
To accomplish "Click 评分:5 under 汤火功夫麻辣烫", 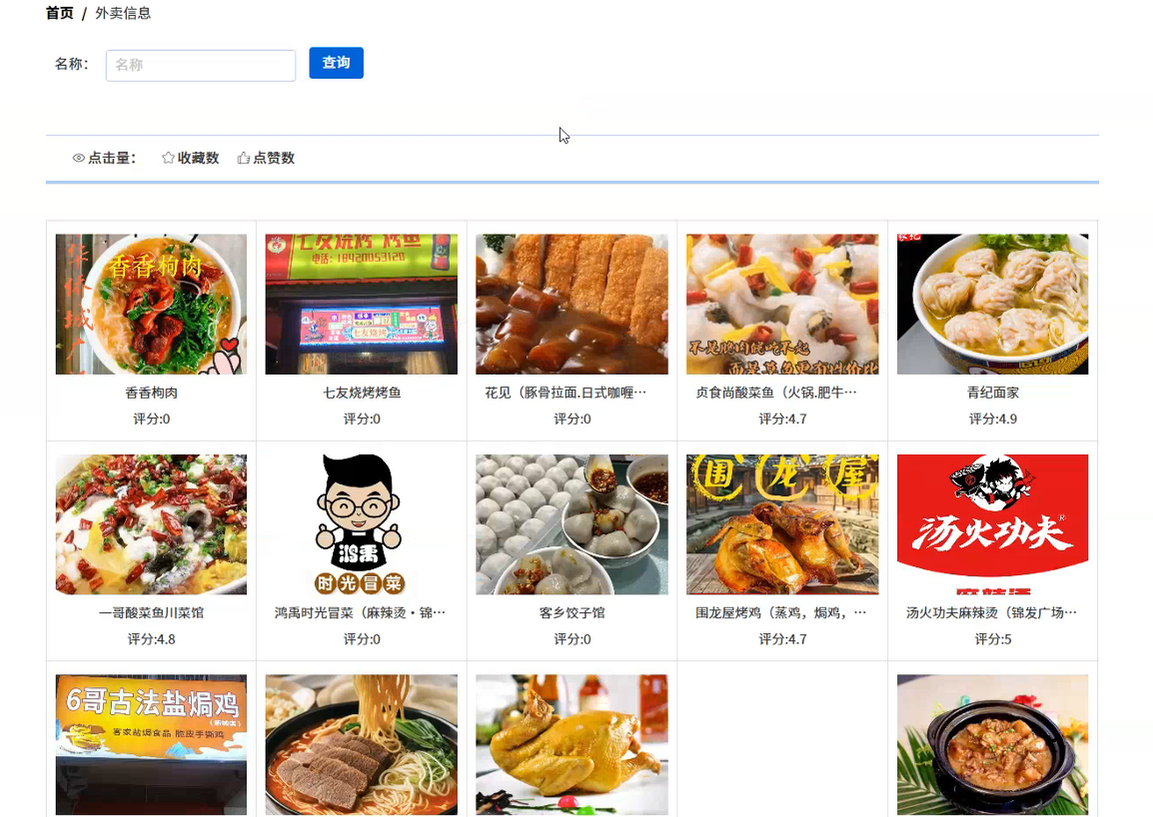I will [993, 639].
